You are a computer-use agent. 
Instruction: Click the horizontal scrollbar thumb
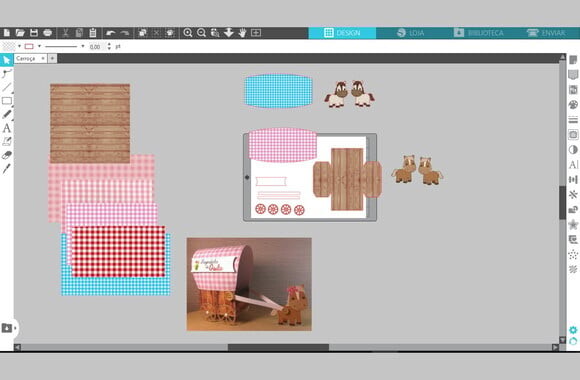278,347
